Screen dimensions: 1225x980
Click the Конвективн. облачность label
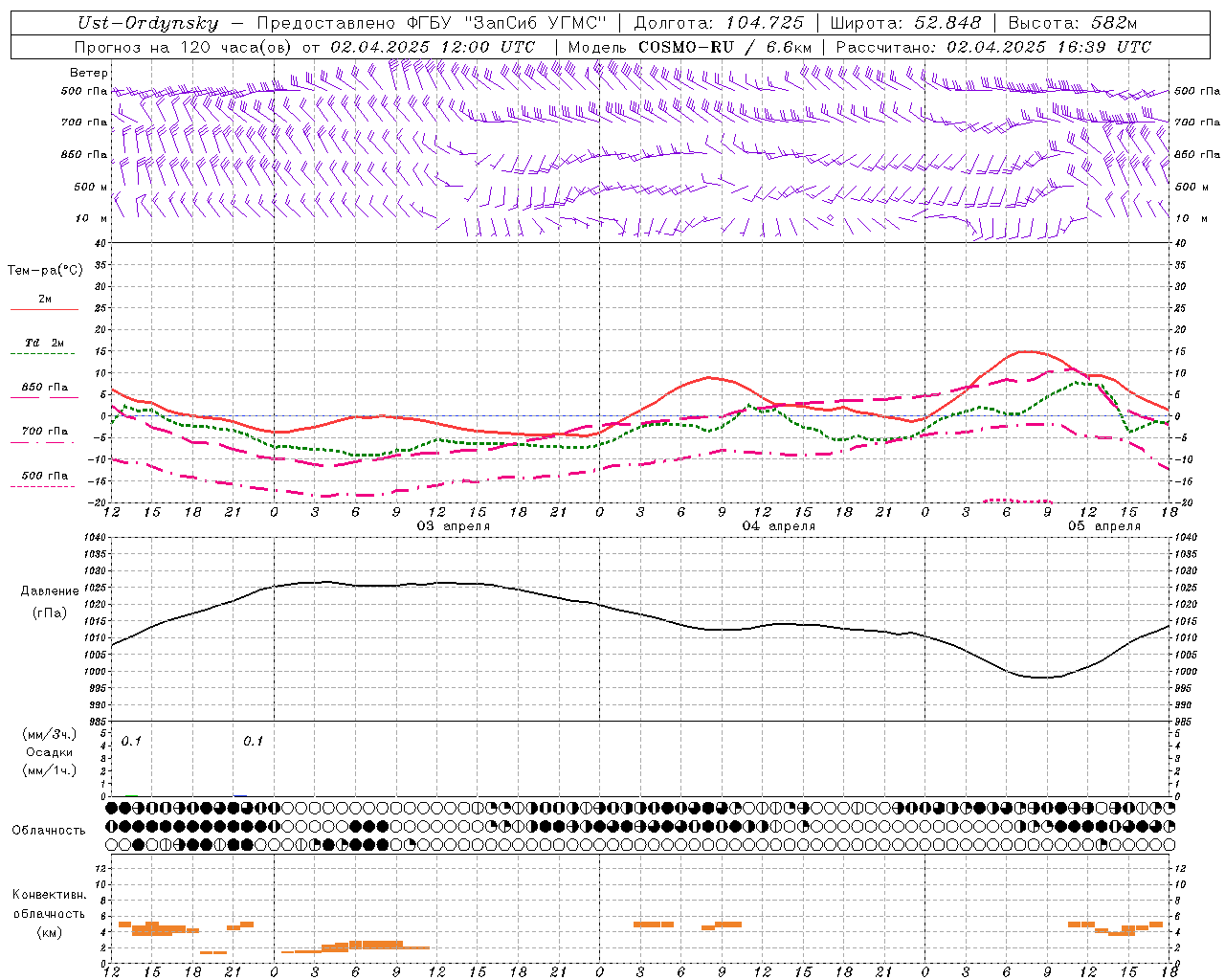point(49,904)
